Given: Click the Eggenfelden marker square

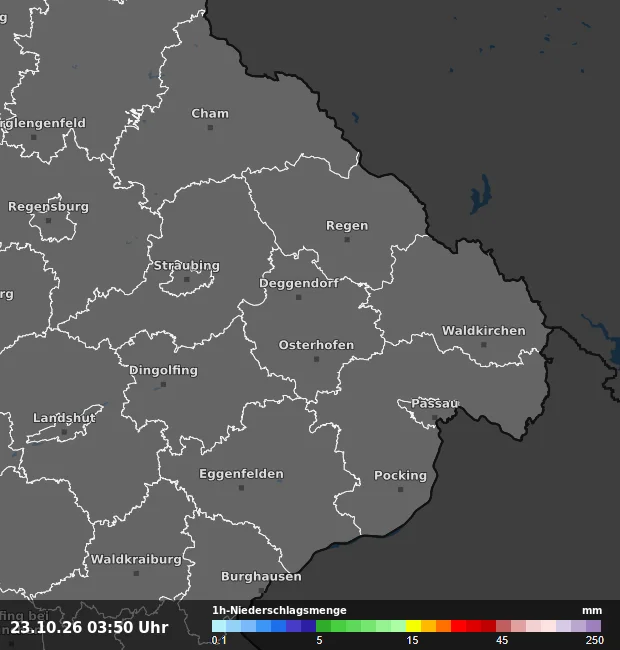Looking at the screenshot, I should pyautogui.click(x=242, y=488).
